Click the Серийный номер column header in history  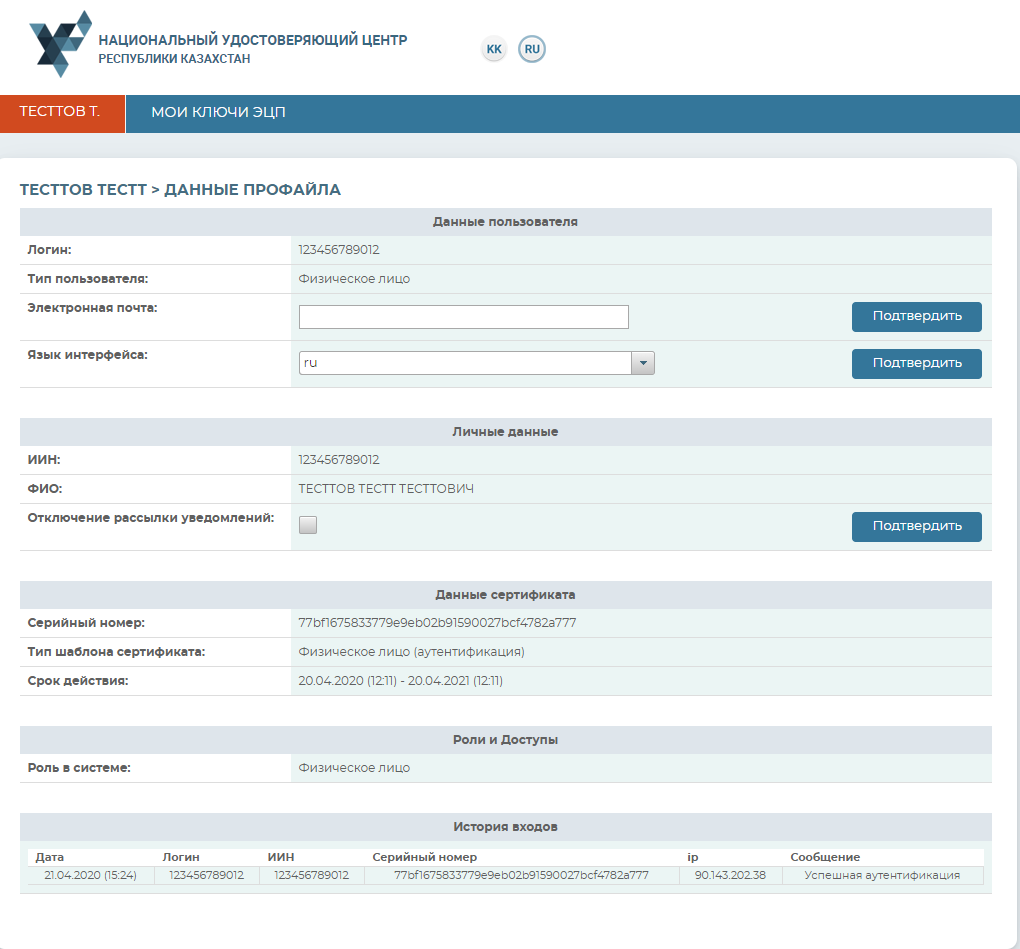pos(424,857)
